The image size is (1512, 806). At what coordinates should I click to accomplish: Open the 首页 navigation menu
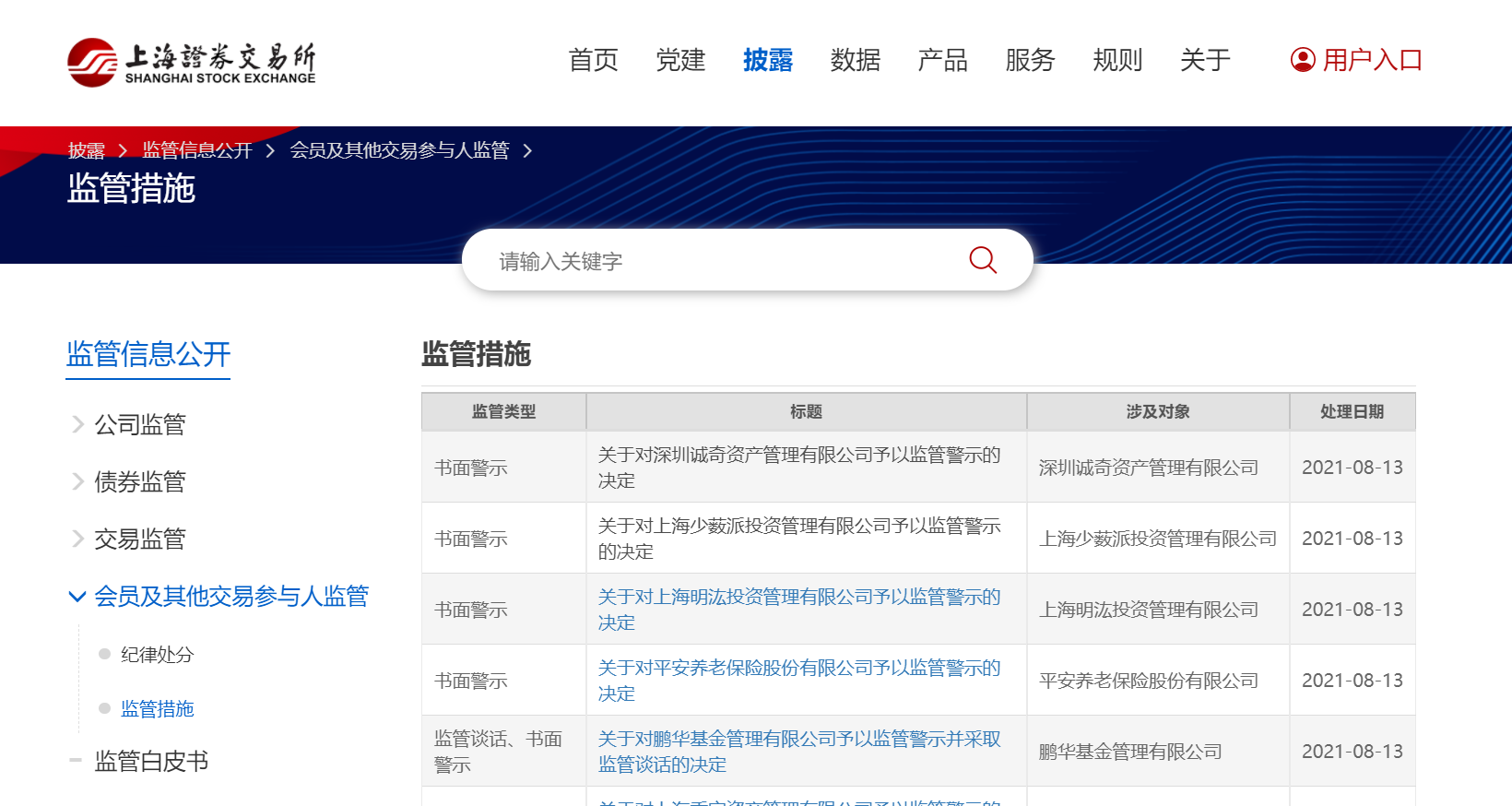tap(594, 60)
